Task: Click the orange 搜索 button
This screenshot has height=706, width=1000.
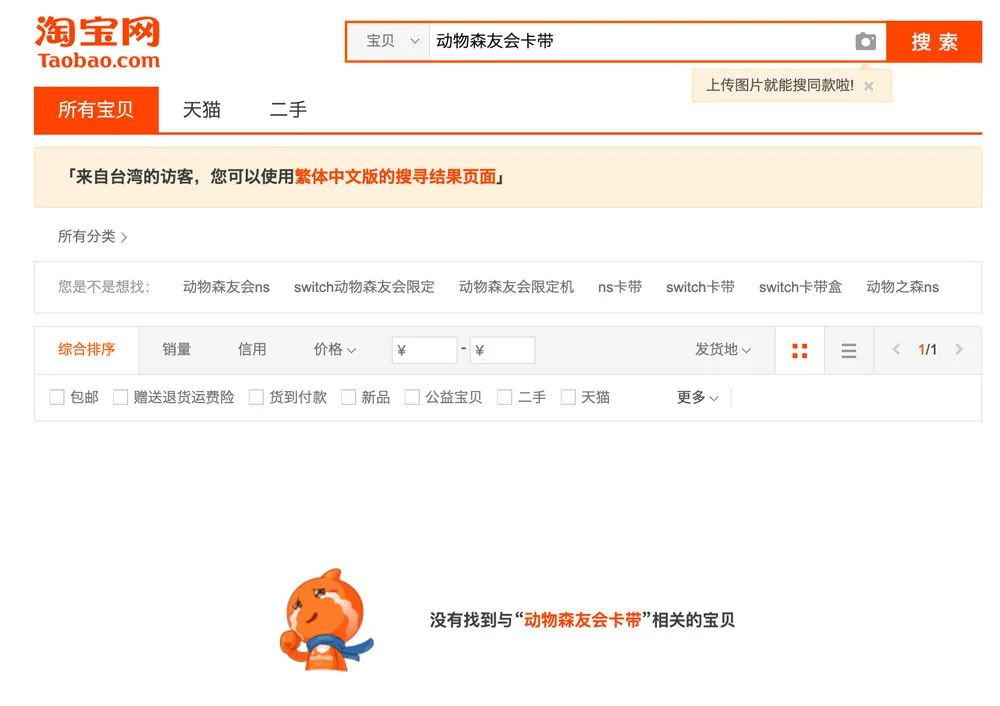Action: (934, 41)
